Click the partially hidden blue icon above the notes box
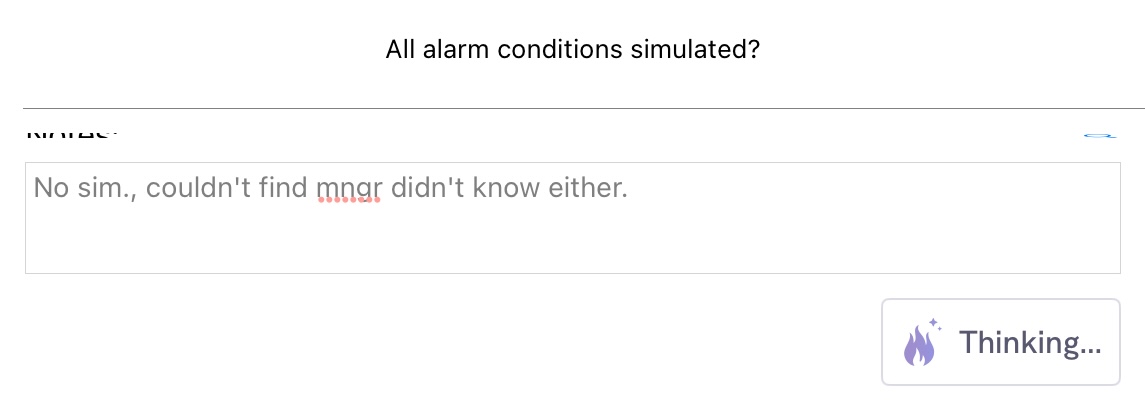Screen dimensions: 1145x400 pyautogui.click(x=1100, y=135)
